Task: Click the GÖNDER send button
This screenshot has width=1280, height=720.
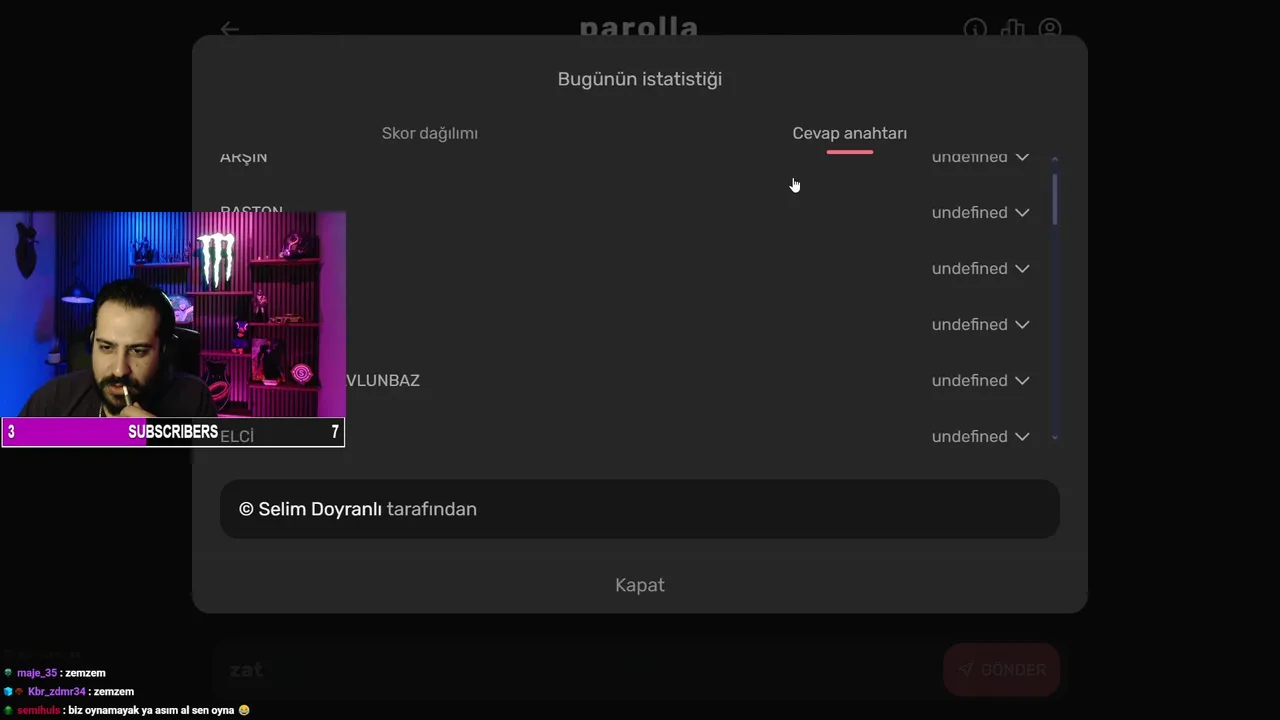Action: (x=1001, y=670)
